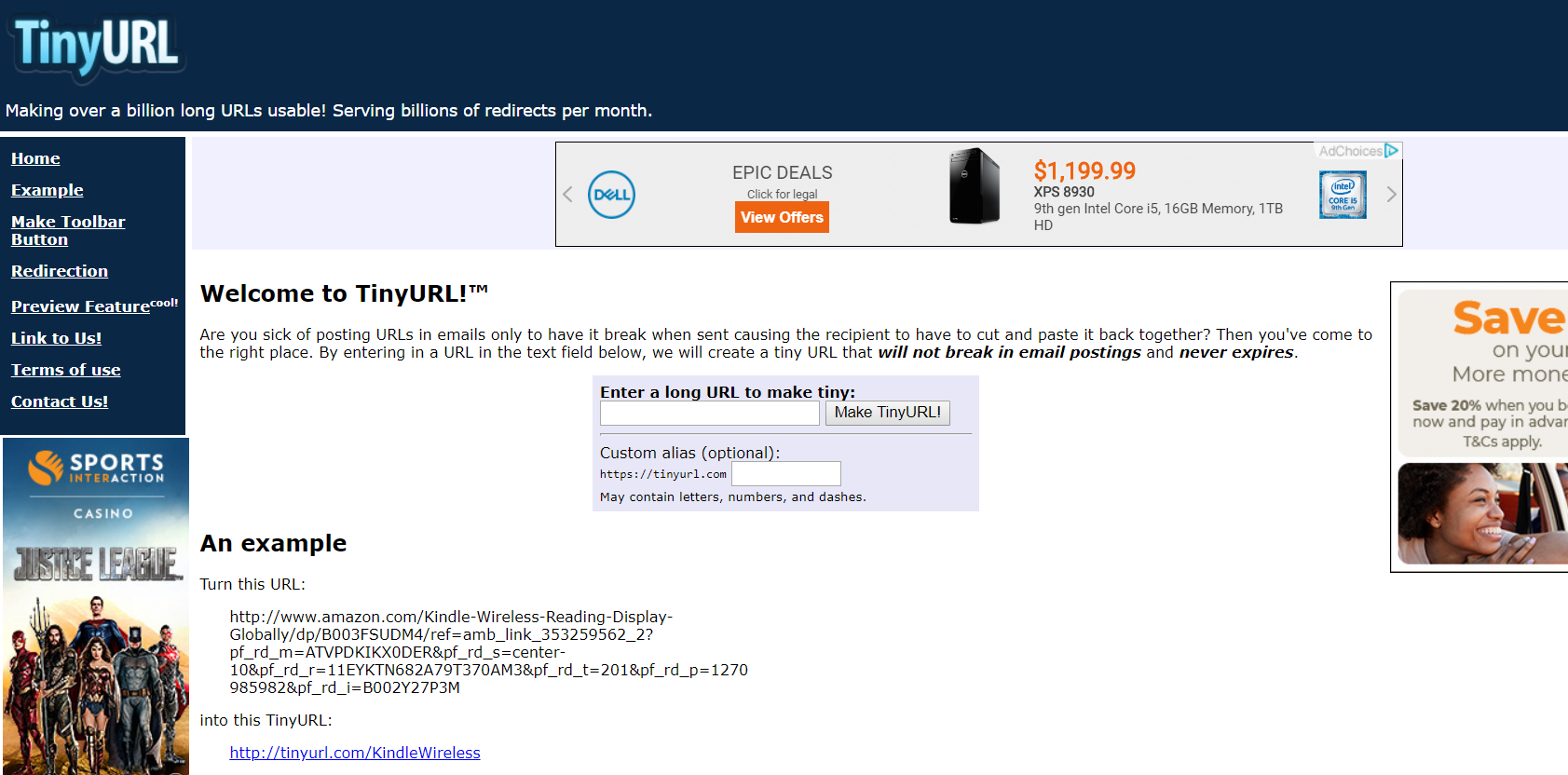
Task: Open the Example menu link
Action: [x=48, y=190]
